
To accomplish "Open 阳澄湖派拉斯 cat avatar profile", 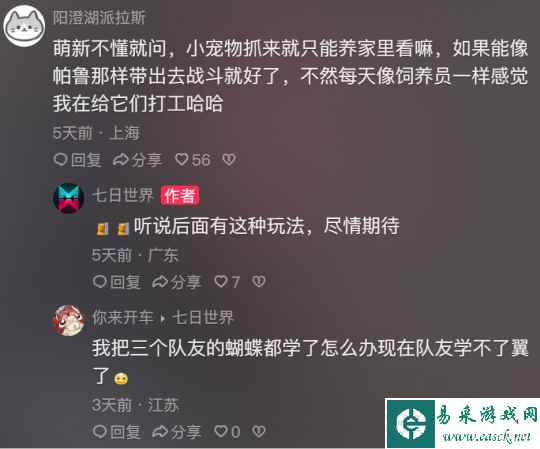I will [24, 26].
